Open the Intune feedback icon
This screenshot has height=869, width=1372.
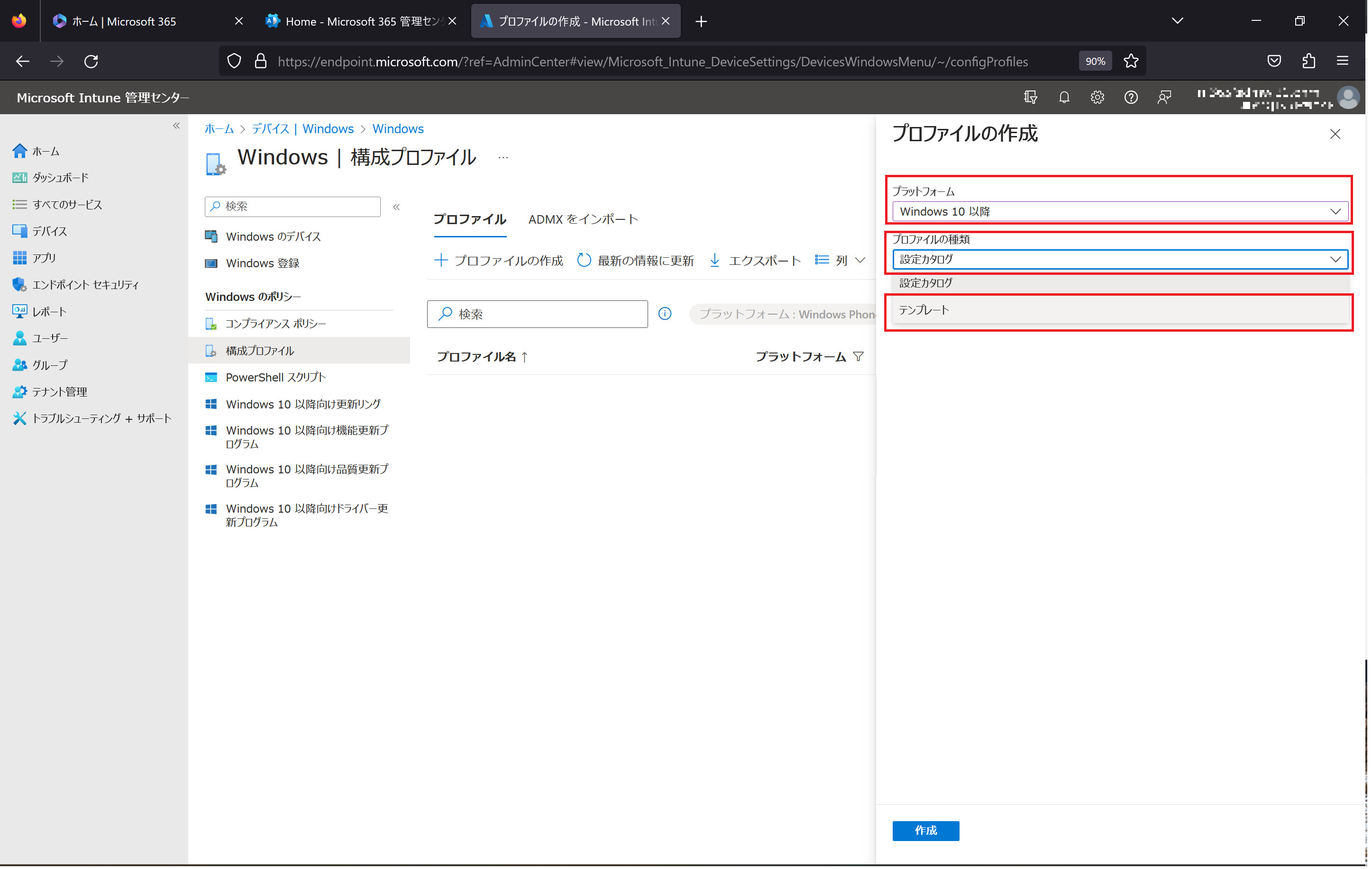[1165, 98]
